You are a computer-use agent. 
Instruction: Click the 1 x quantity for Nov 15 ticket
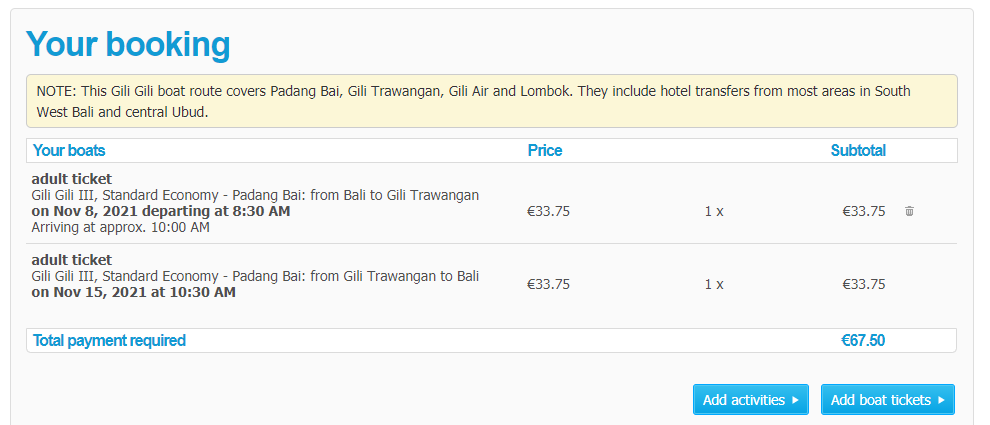(714, 284)
